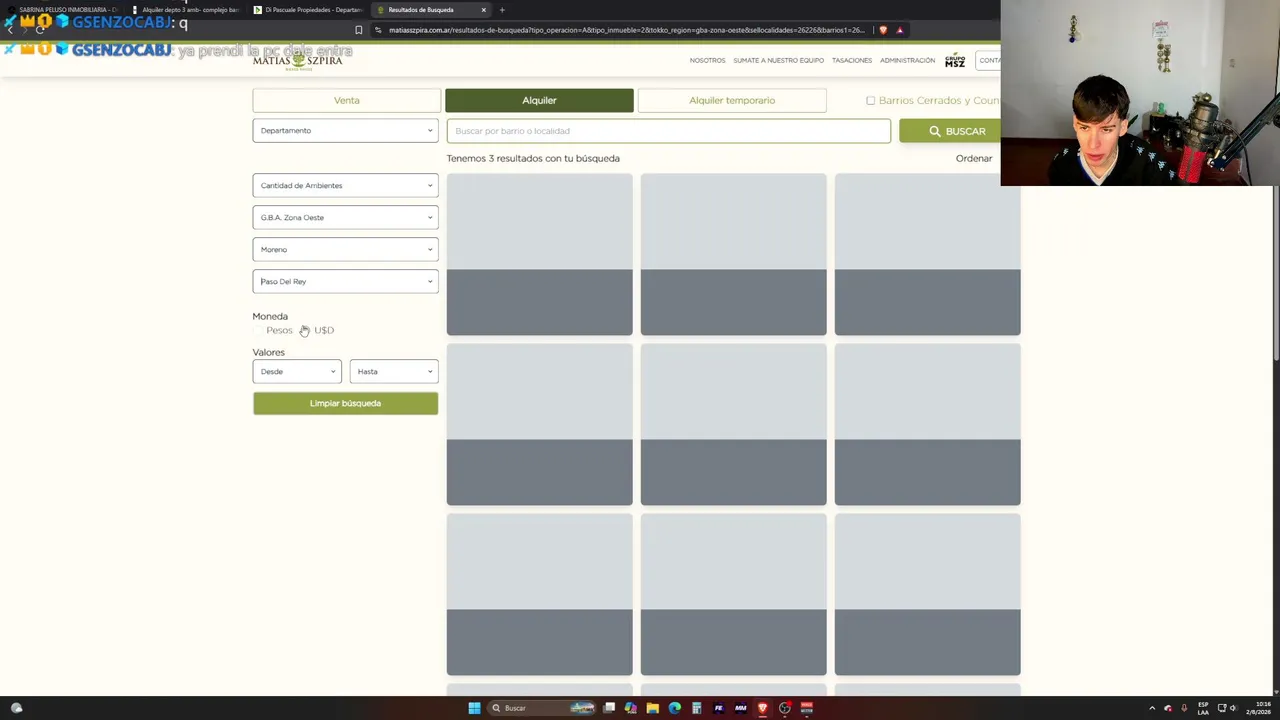Switch to Brave browser in the taskbar
This screenshot has width=1280, height=720.
click(x=762, y=708)
